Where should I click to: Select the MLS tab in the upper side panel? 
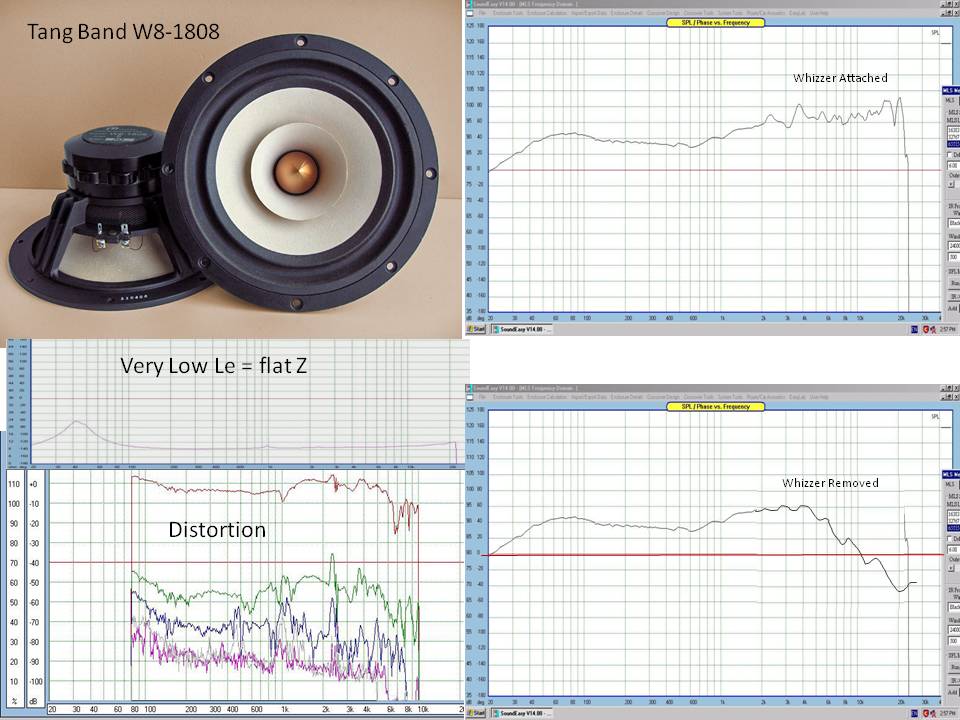pos(950,100)
